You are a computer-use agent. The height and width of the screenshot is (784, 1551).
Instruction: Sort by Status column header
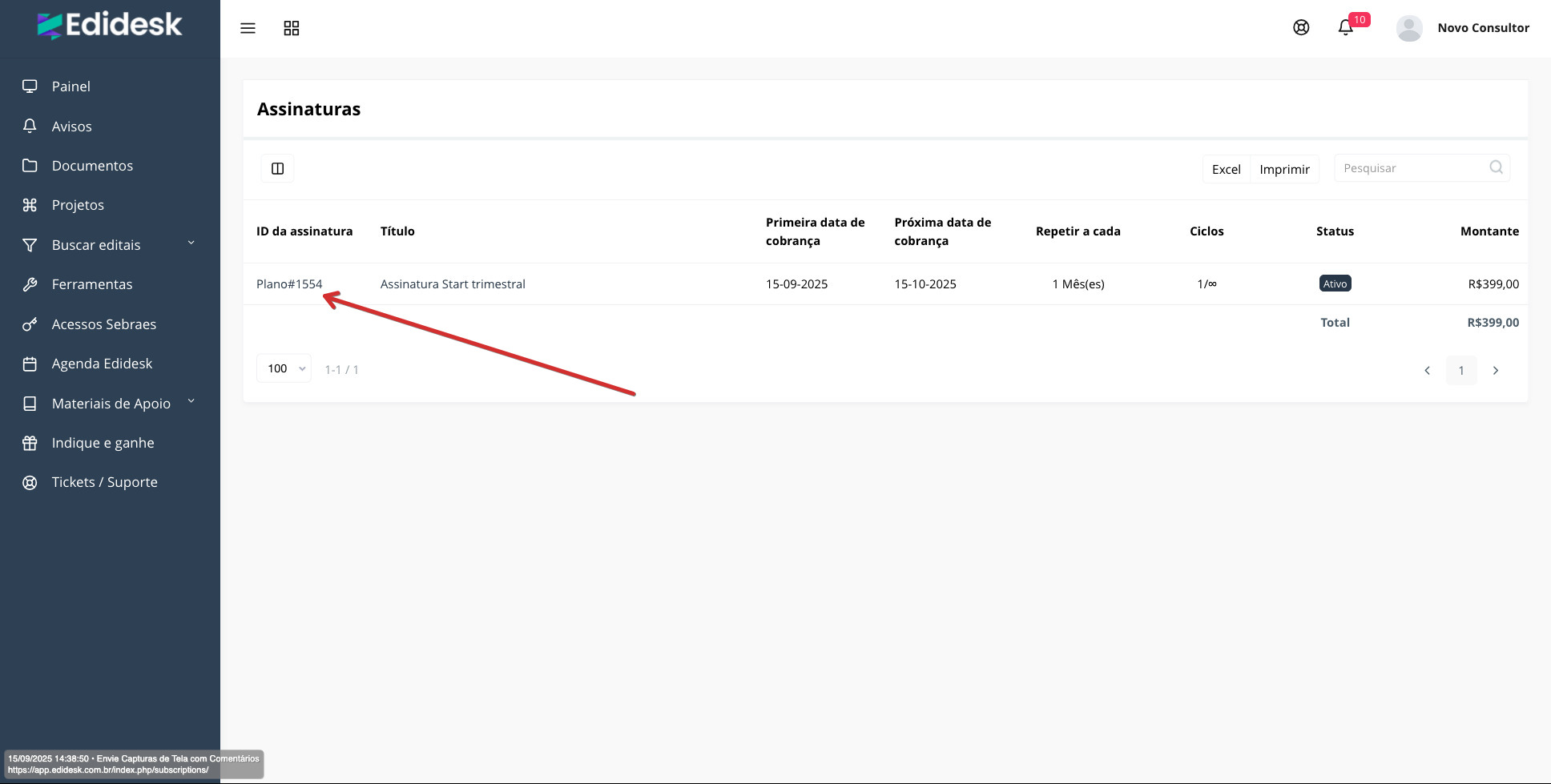click(x=1335, y=231)
